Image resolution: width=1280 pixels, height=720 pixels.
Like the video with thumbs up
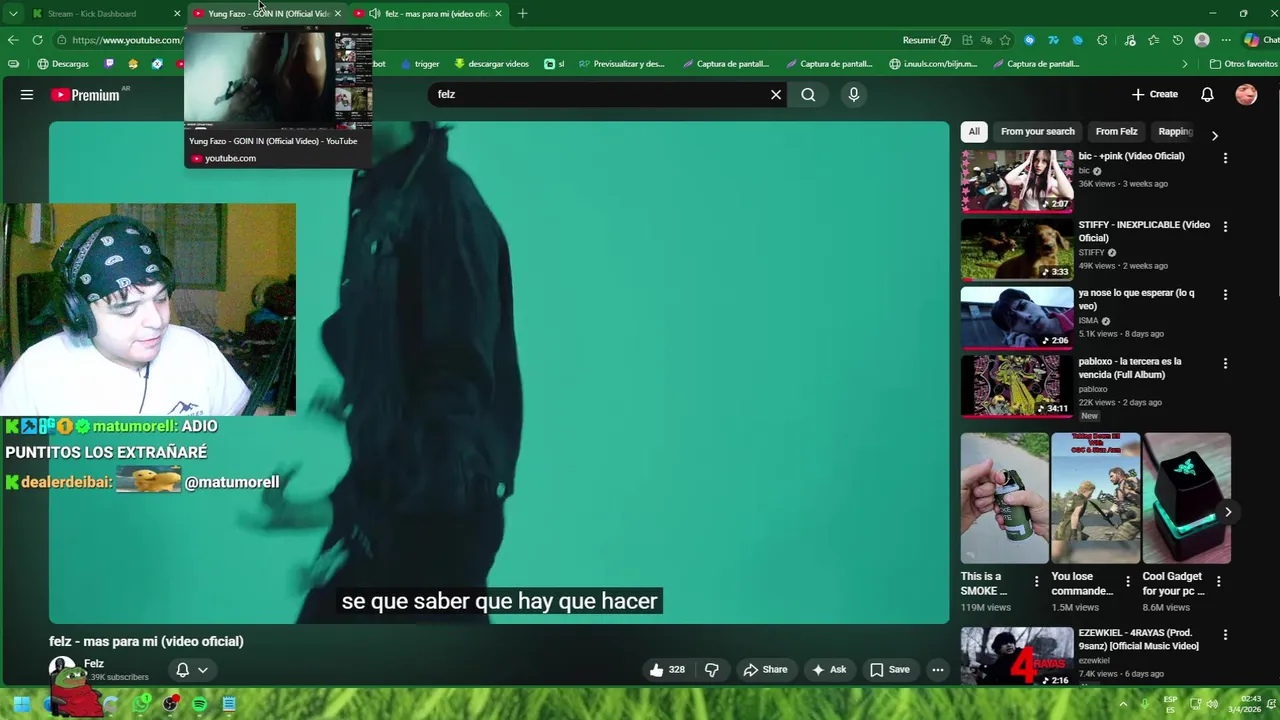pyautogui.click(x=667, y=670)
